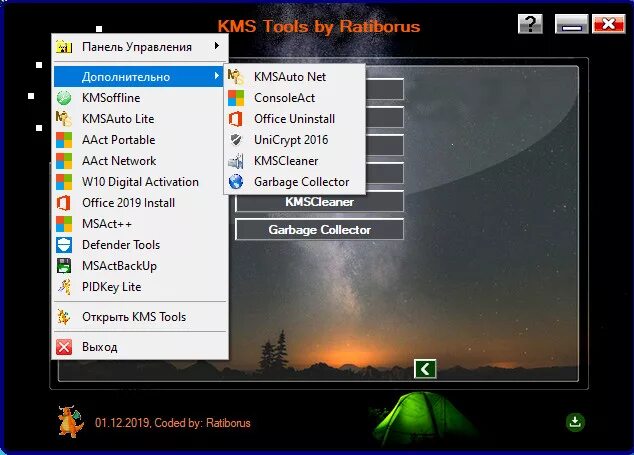Choose Office 2019 Install entry
The image size is (634, 455).
click(x=140, y=203)
